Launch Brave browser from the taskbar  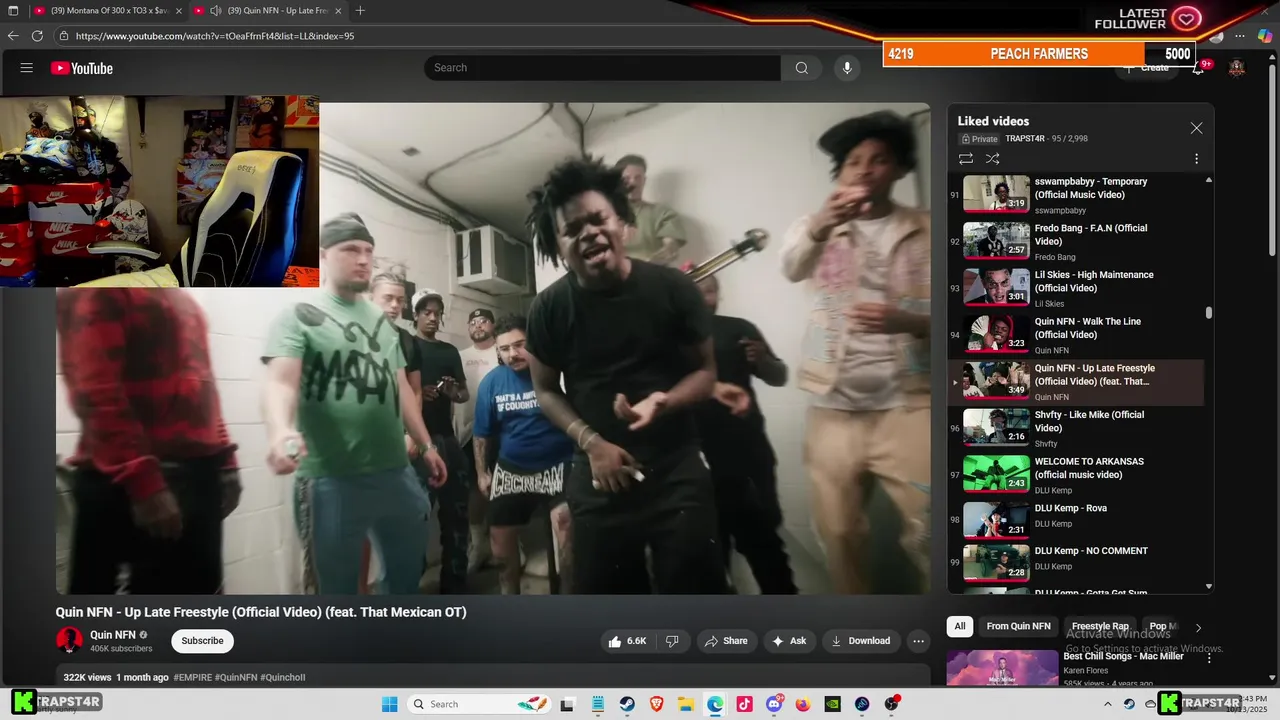pyautogui.click(x=657, y=704)
